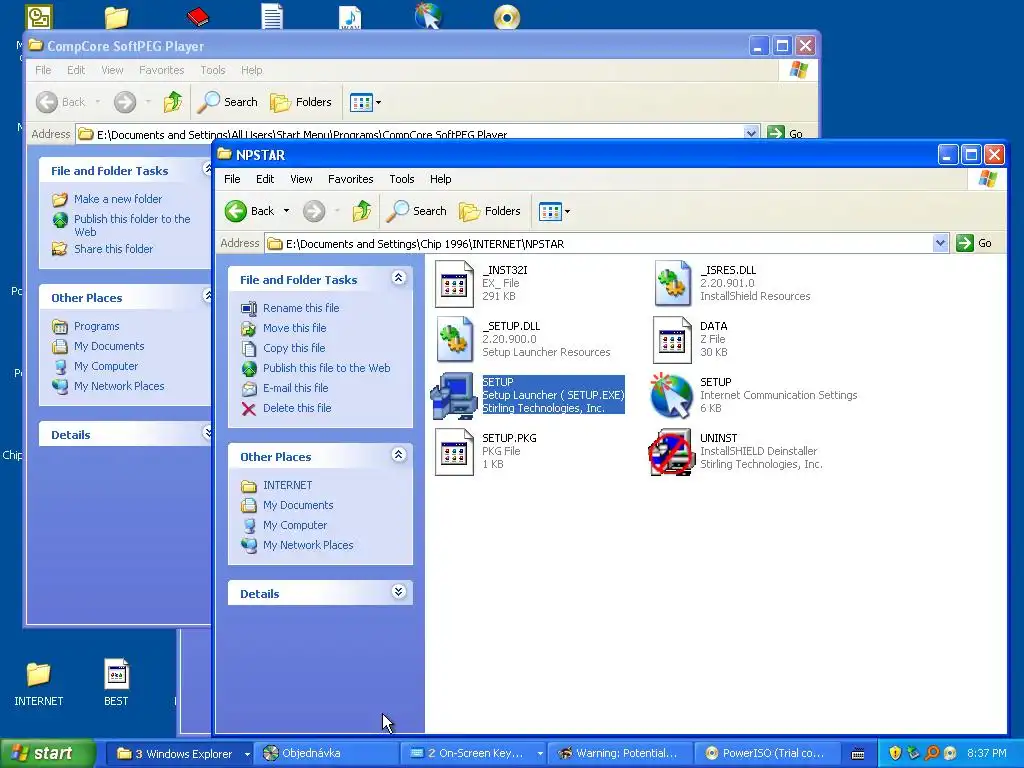1024x768 pixels.
Task: Click the security shield tray icon
Action: tap(895, 754)
